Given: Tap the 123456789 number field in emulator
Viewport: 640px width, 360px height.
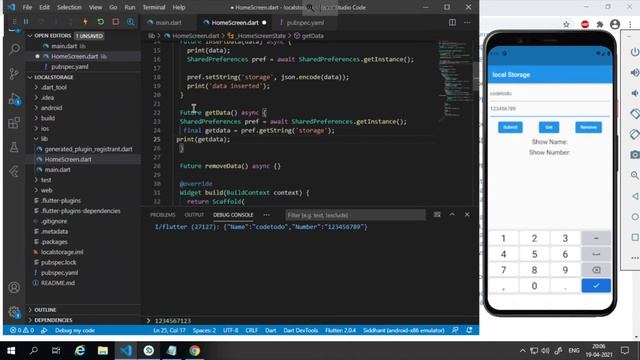Looking at the screenshot, I should (x=549, y=109).
